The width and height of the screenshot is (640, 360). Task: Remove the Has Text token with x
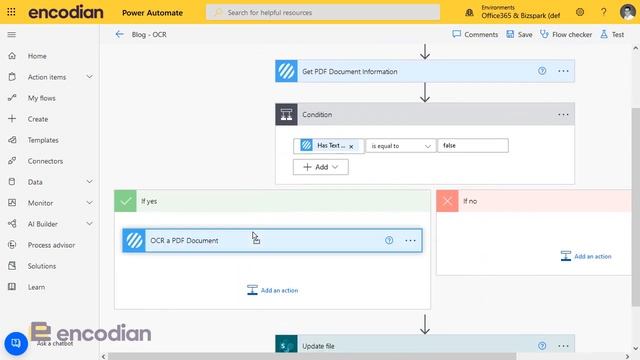(351, 146)
